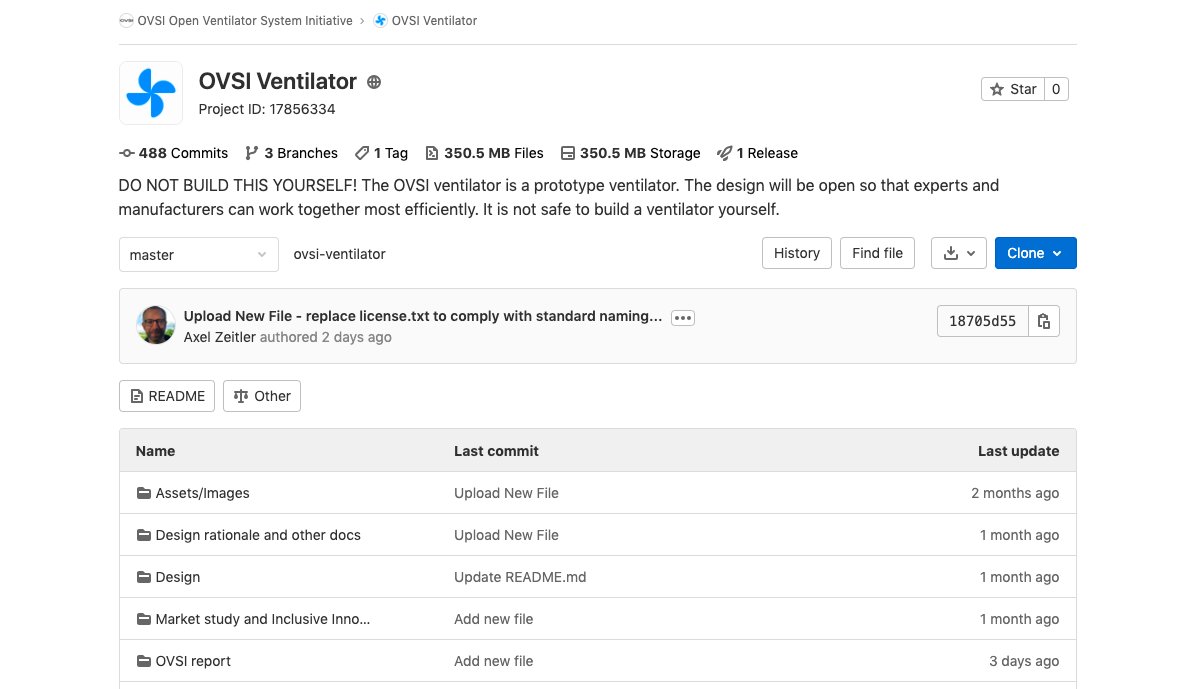The height and width of the screenshot is (689, 1192).
Task: Open OVSI report folder
Action: tap(193, 661)
